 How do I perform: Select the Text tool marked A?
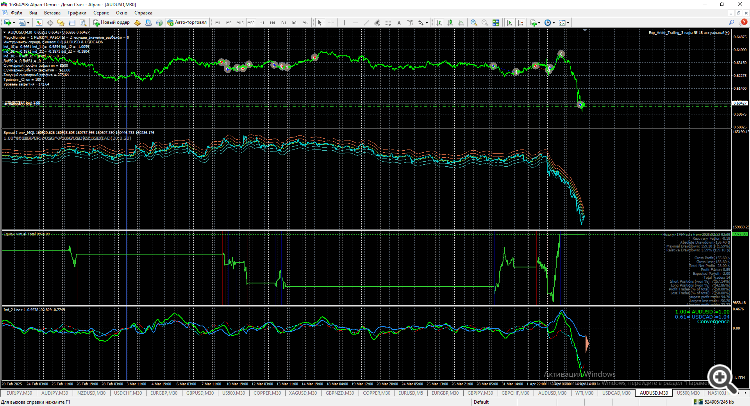tap(399, 22)
